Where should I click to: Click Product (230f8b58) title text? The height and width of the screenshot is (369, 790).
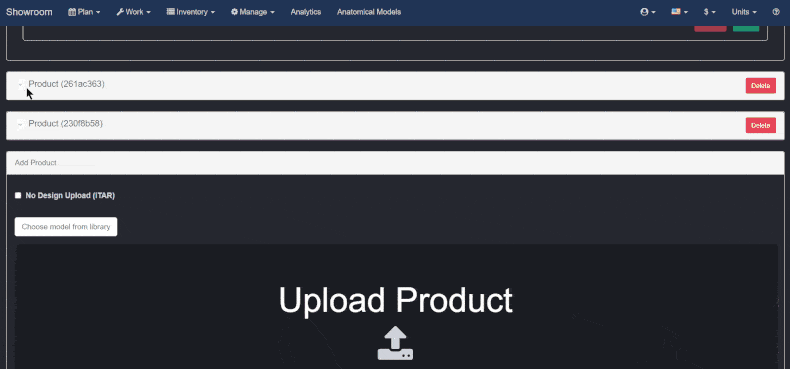click(x=65, y=124)
